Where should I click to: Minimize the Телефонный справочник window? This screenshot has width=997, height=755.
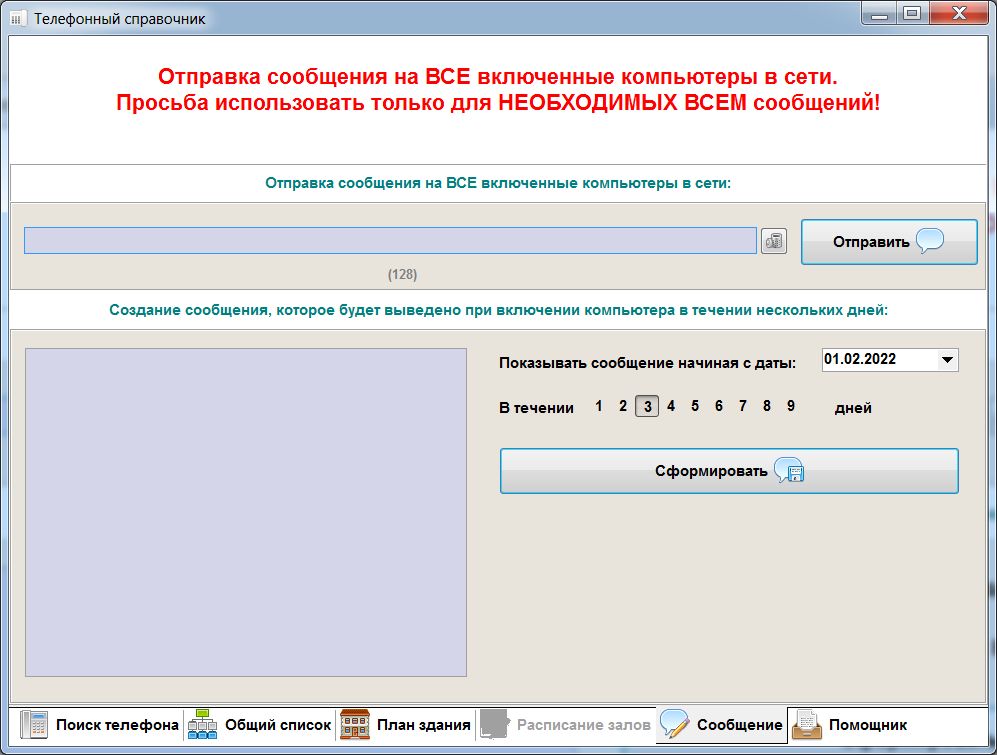(x=879, y=13)
